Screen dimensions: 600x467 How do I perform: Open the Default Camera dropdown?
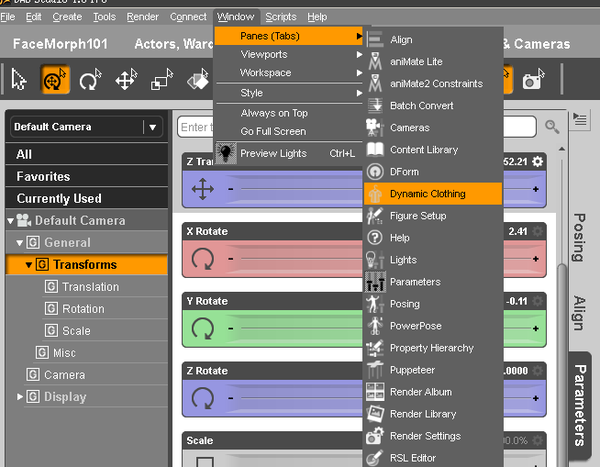pyautogui.click(x=86, y=127)
